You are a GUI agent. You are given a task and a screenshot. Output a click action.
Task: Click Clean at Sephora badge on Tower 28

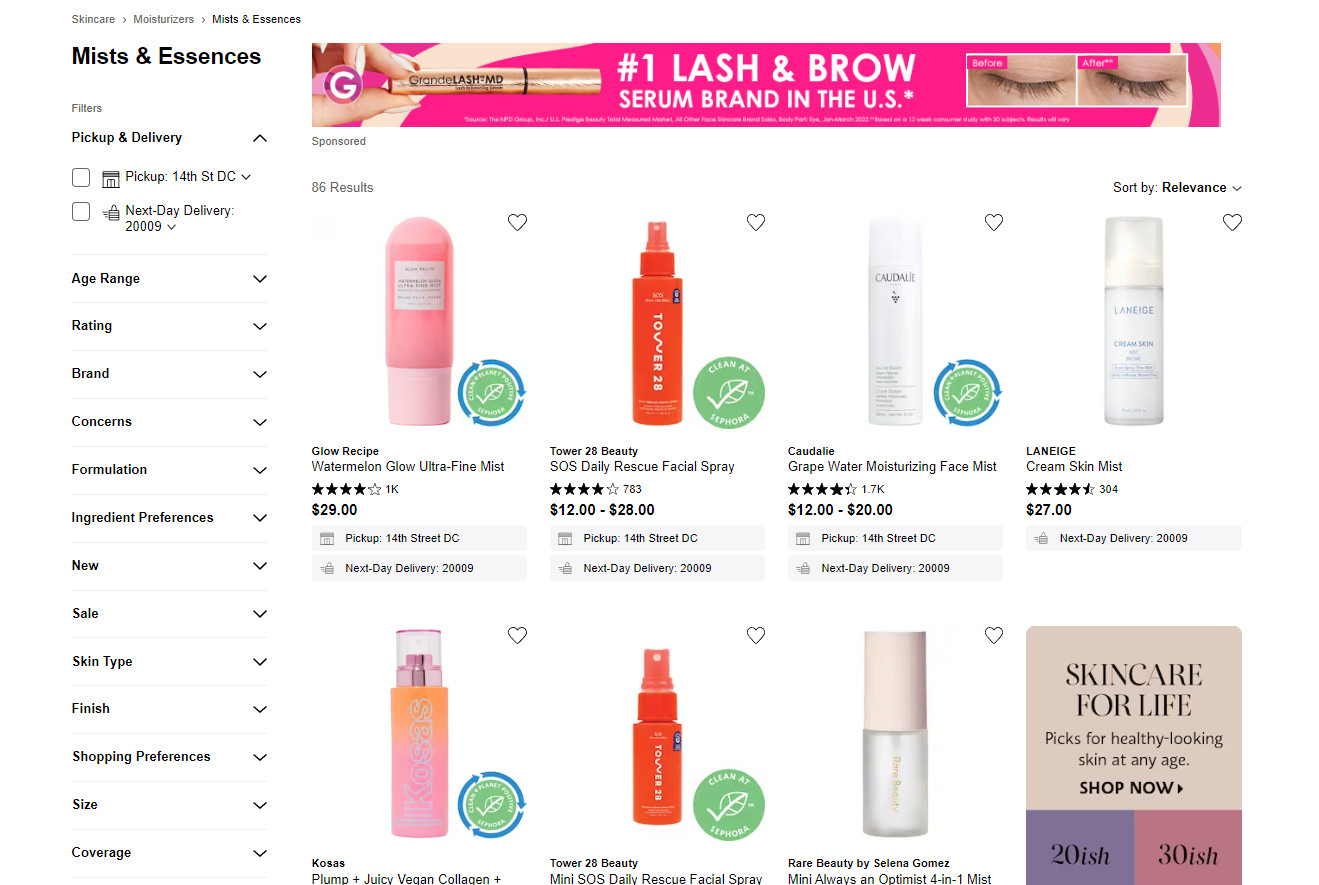(x=729, y=391)
